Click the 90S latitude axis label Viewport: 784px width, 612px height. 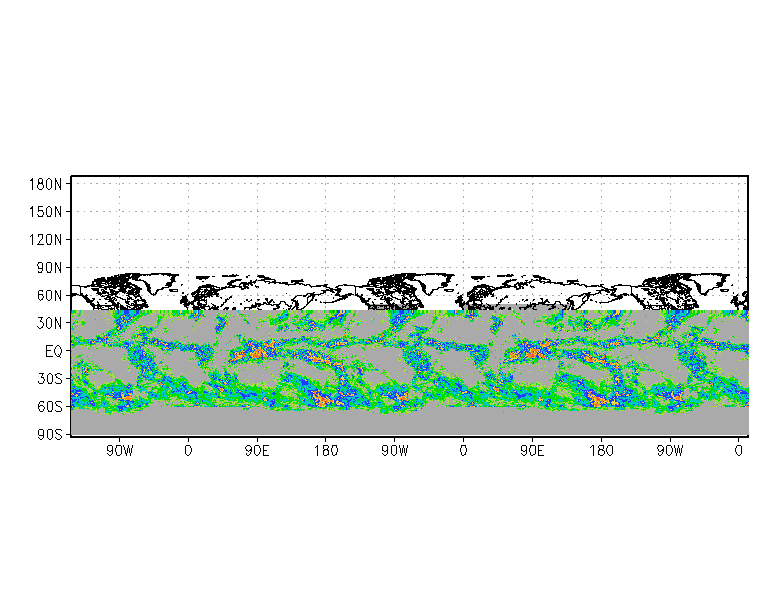[x=50, y=434]
